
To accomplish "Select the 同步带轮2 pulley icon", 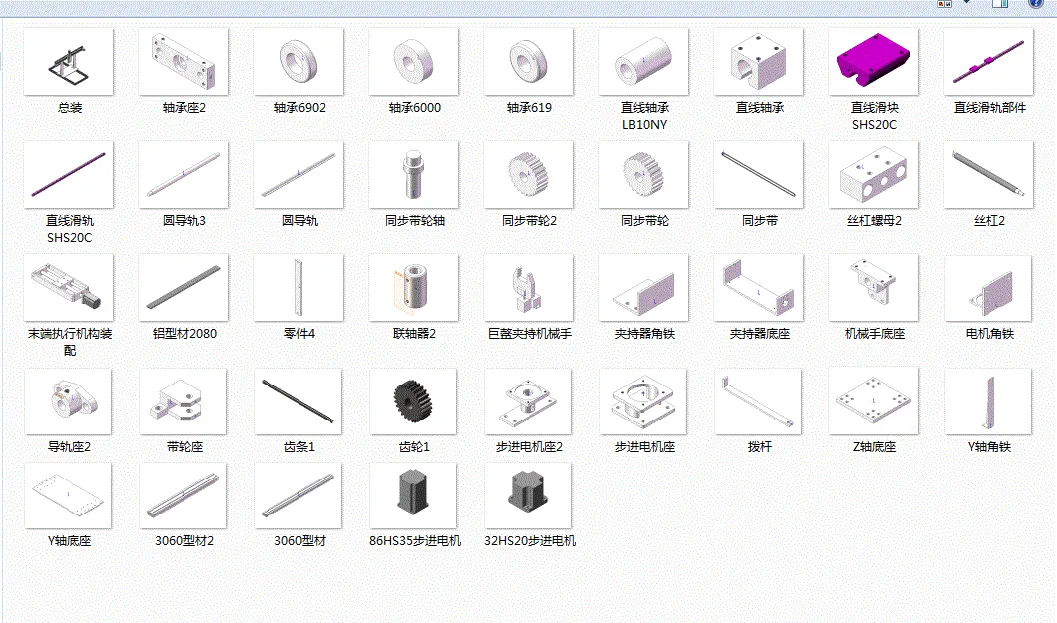I will click(529, 175).
